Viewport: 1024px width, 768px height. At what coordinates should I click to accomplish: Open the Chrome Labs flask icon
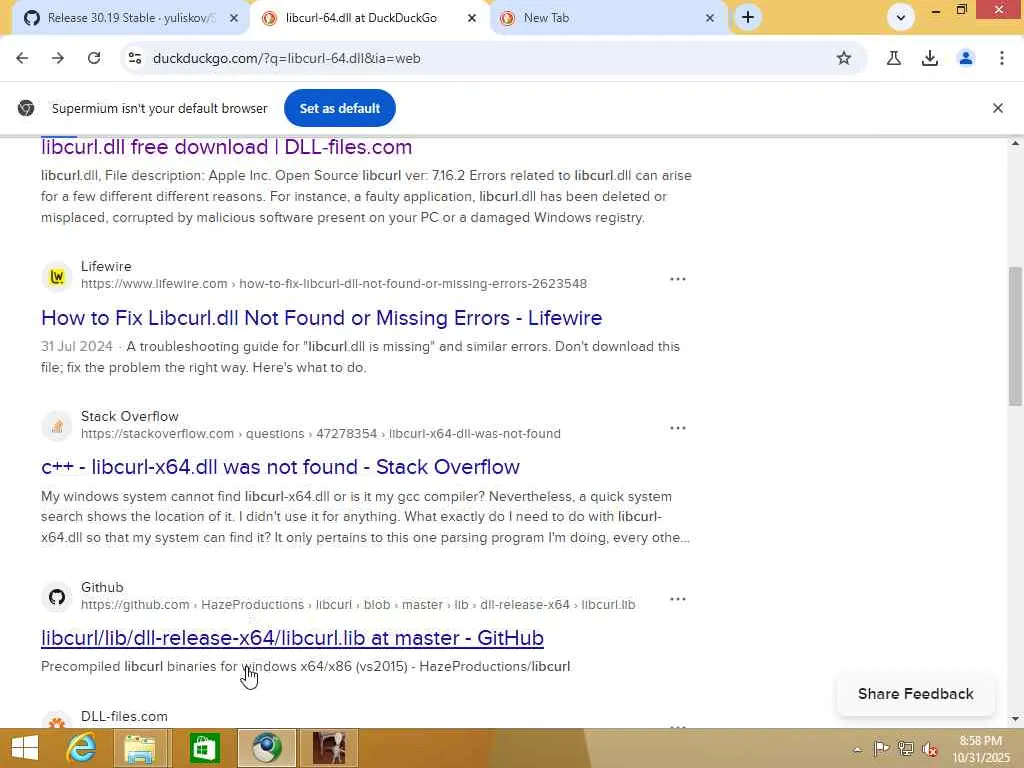click(893, 58)
